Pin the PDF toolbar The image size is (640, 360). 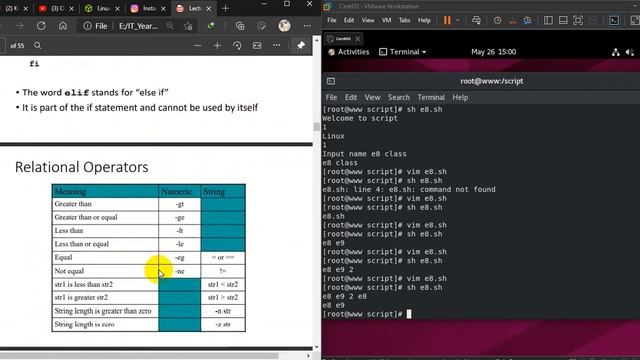click(x=301, y=45)
